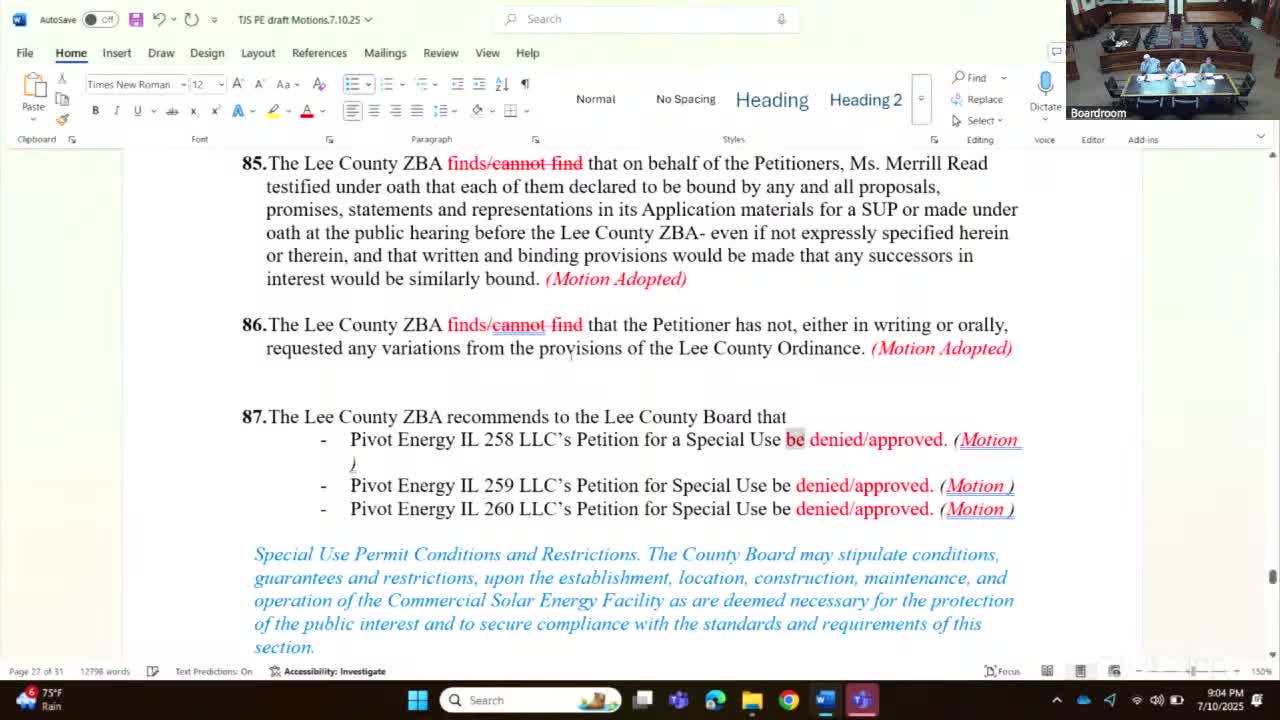Redo the last action

point(192,19)
